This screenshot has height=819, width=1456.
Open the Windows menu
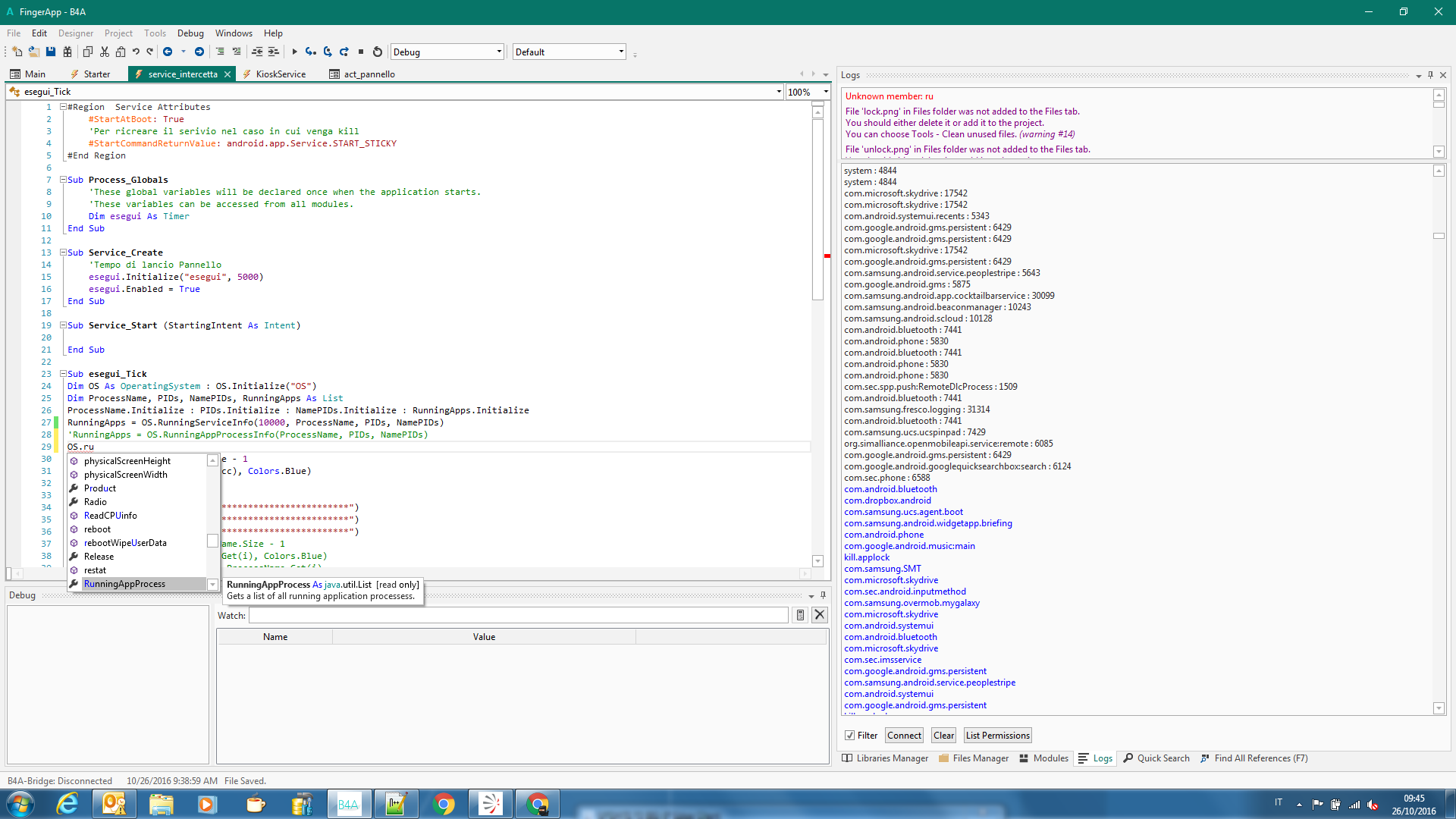point(234,33)
